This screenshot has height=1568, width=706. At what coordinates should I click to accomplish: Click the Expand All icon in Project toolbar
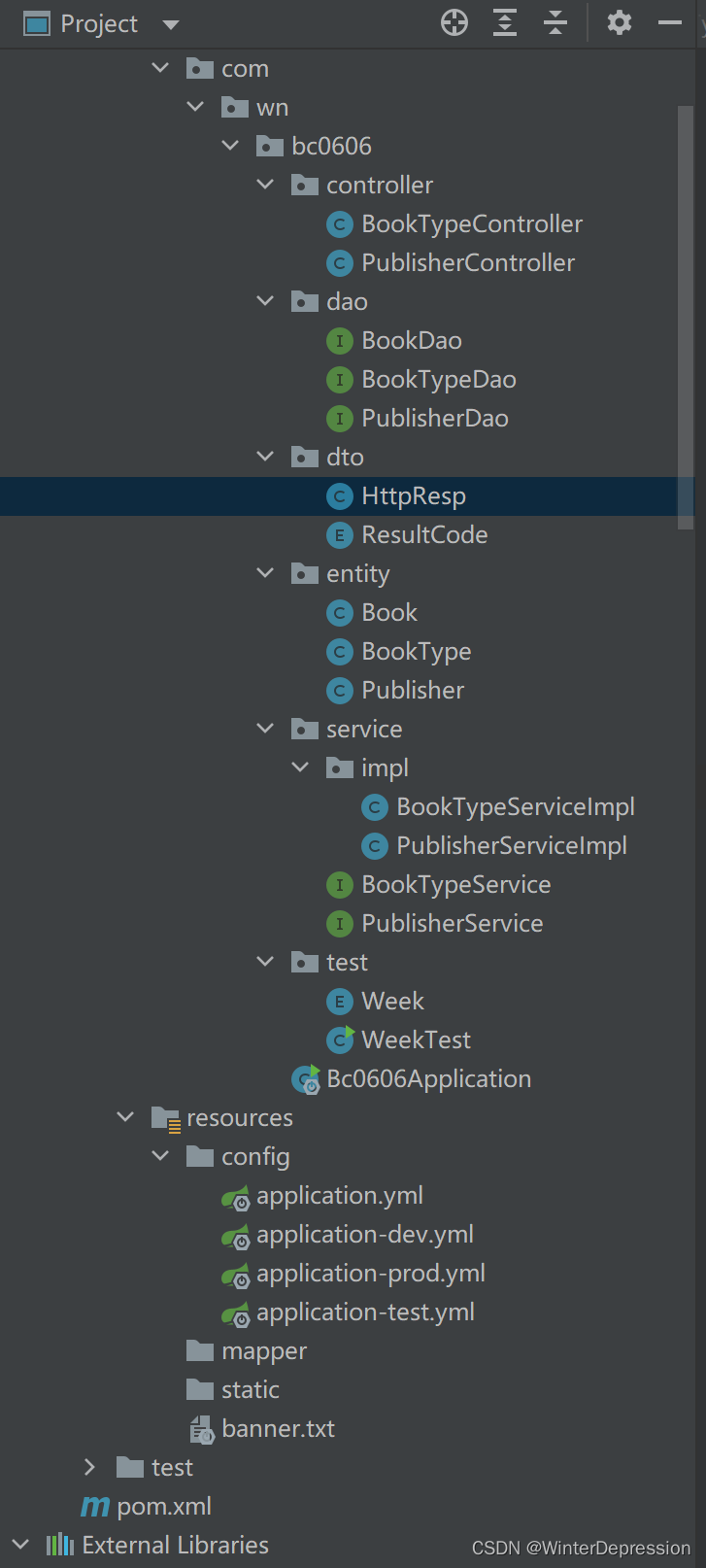pos(504,21)
